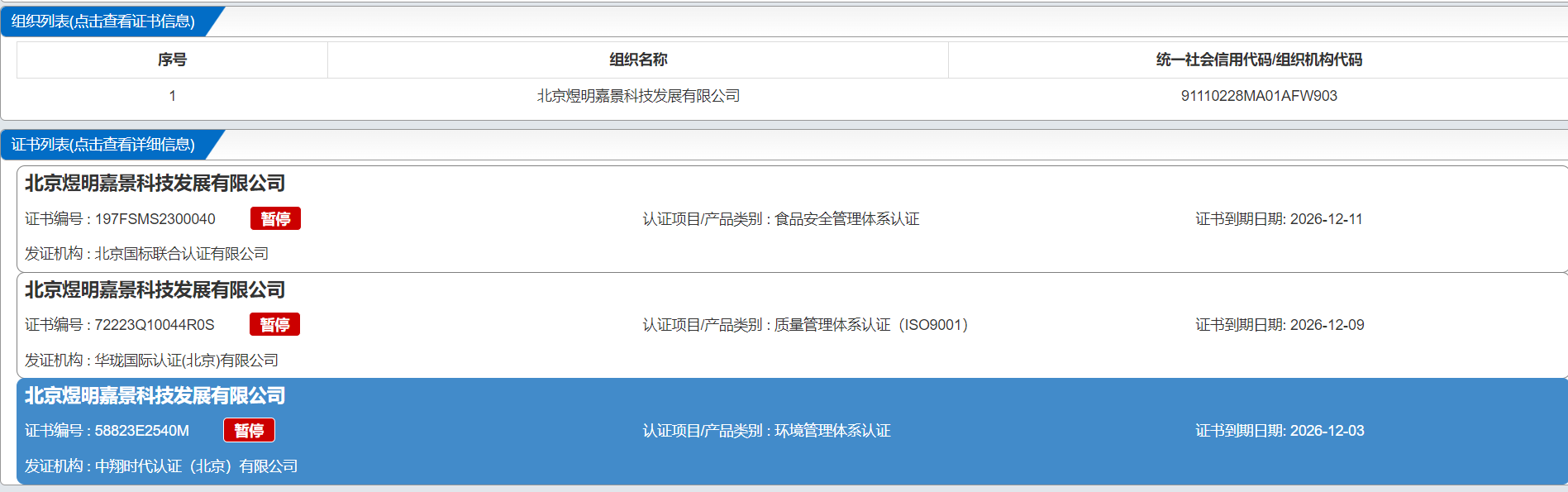Click the 暂停 badge for certificate 72223Q10044R0S
This screenshot has width=1568, height=492.
(x=274, y=324)
